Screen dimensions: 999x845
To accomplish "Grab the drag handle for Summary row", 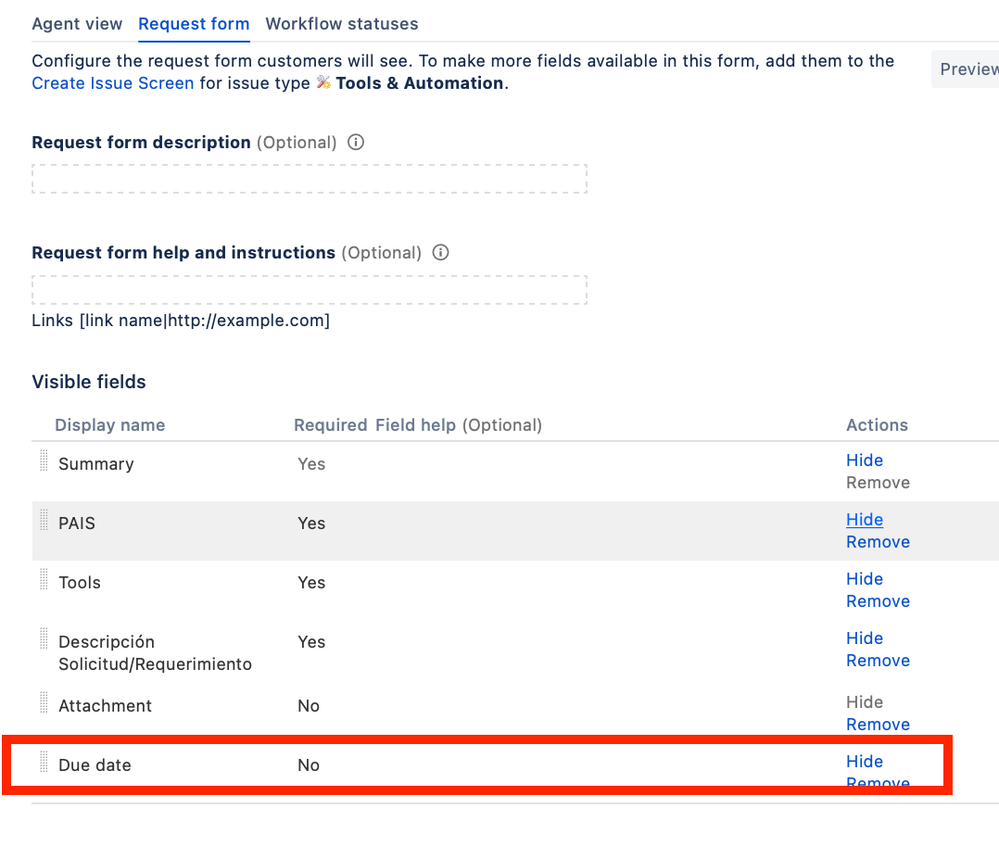I will point(44,460).
